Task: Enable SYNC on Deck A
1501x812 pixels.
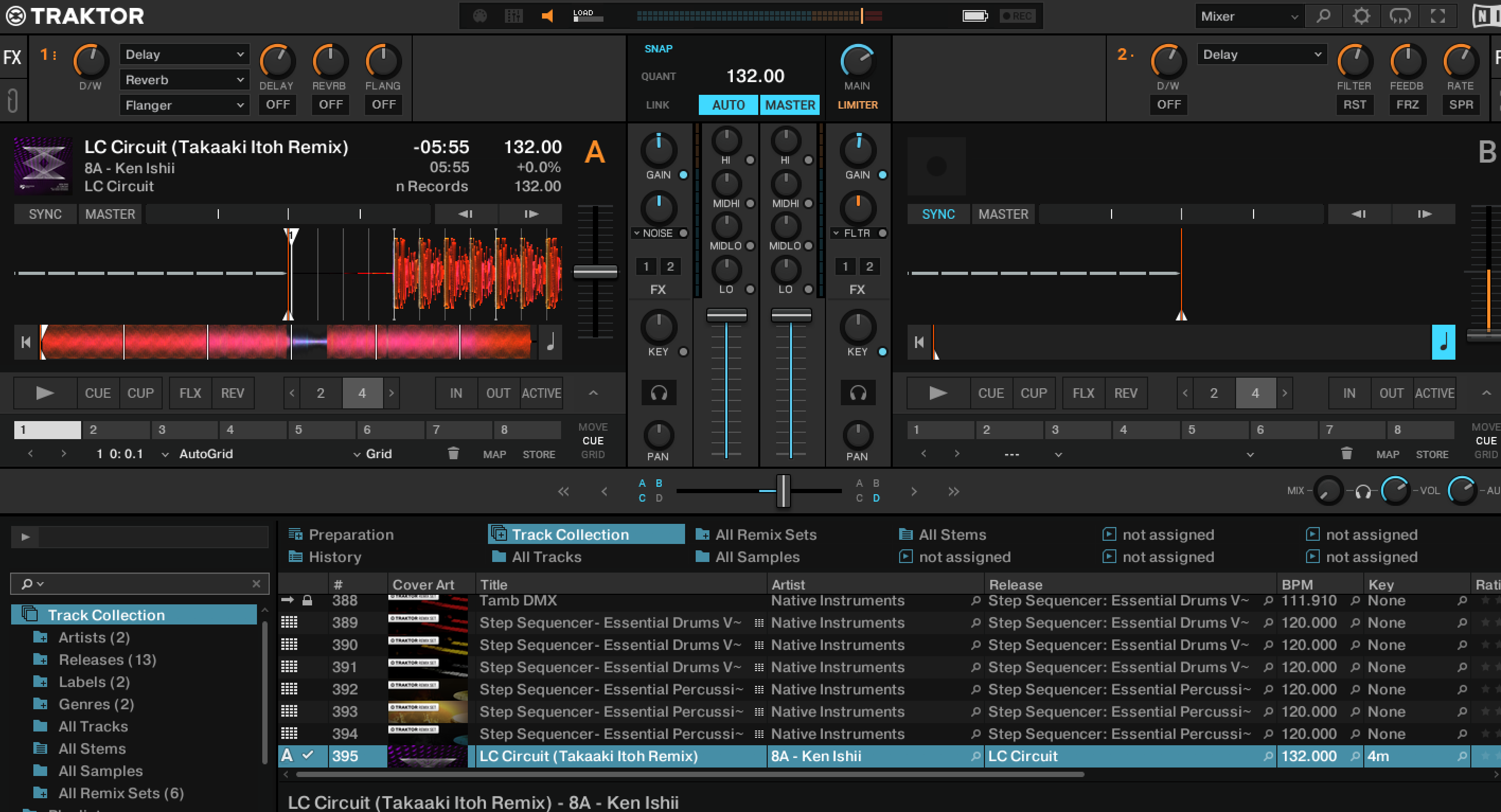Action: 46,214
